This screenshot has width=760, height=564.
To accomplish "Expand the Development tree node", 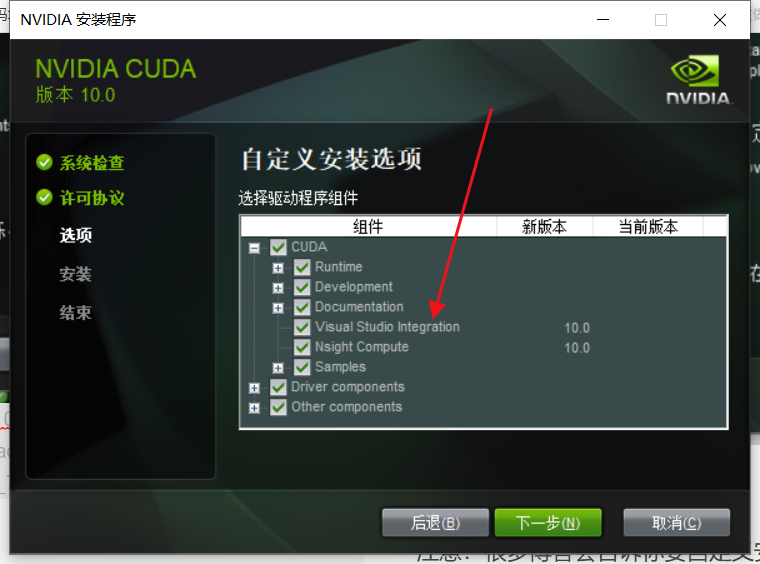I will click(x=278, y=288).
